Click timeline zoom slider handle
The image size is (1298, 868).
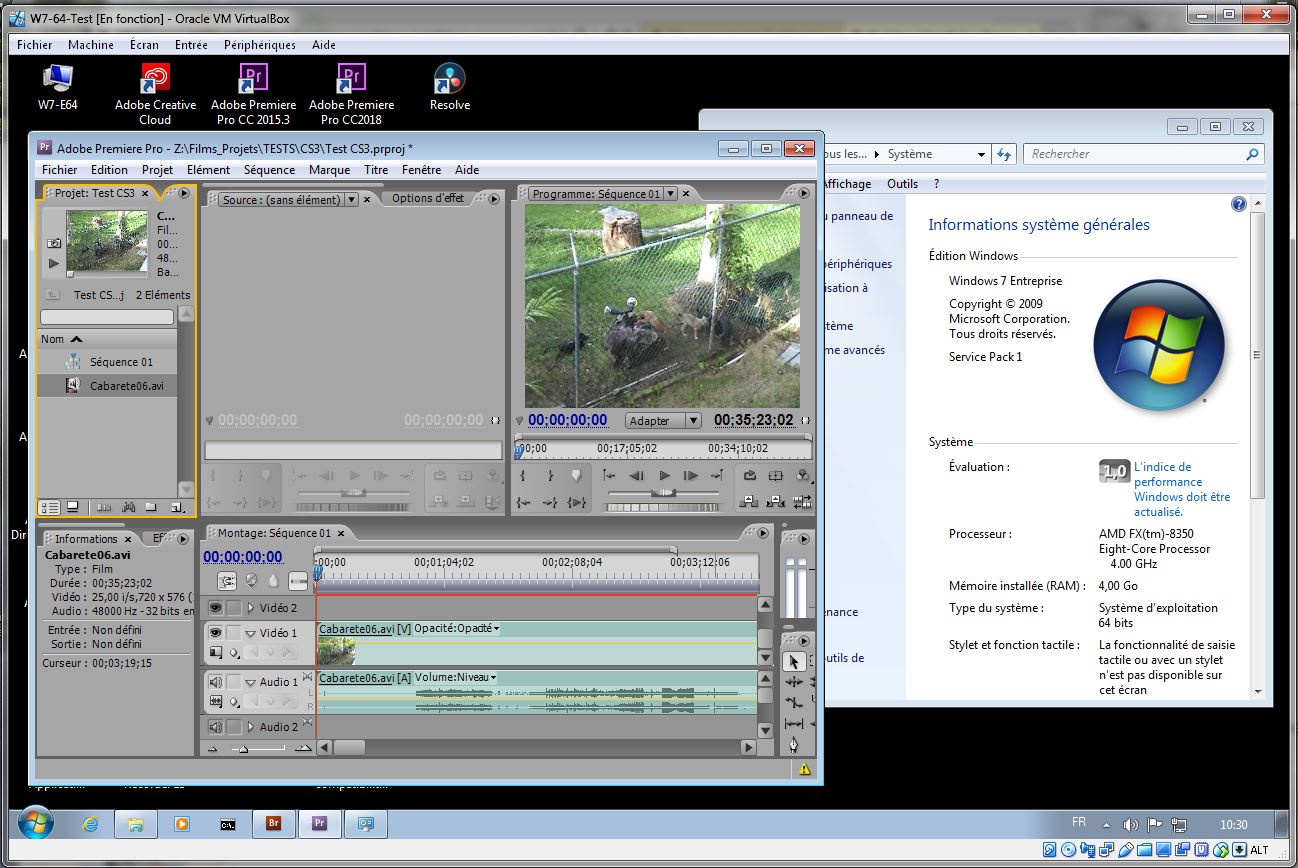pos(243,749)
